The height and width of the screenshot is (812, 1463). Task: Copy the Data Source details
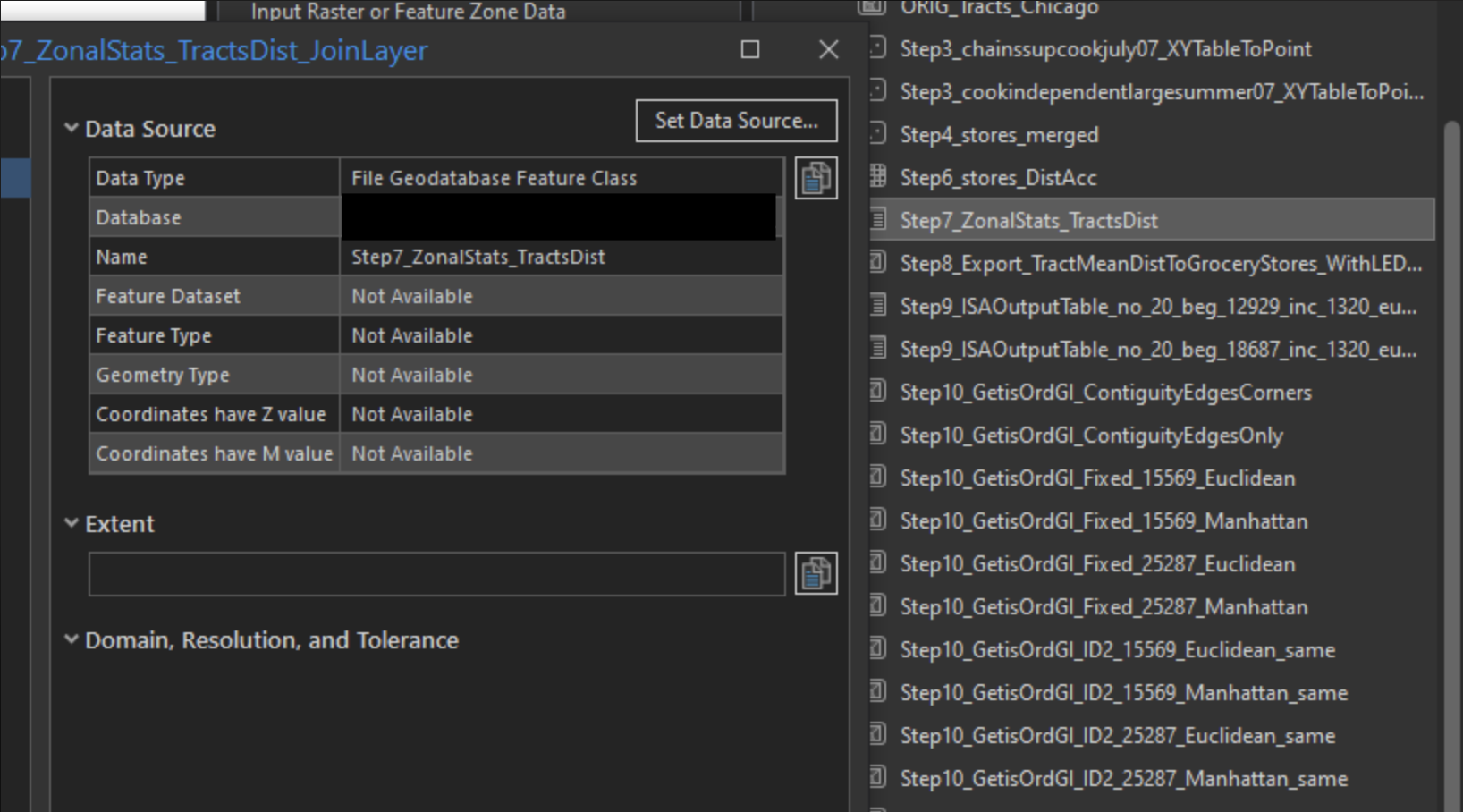[815, 177]
